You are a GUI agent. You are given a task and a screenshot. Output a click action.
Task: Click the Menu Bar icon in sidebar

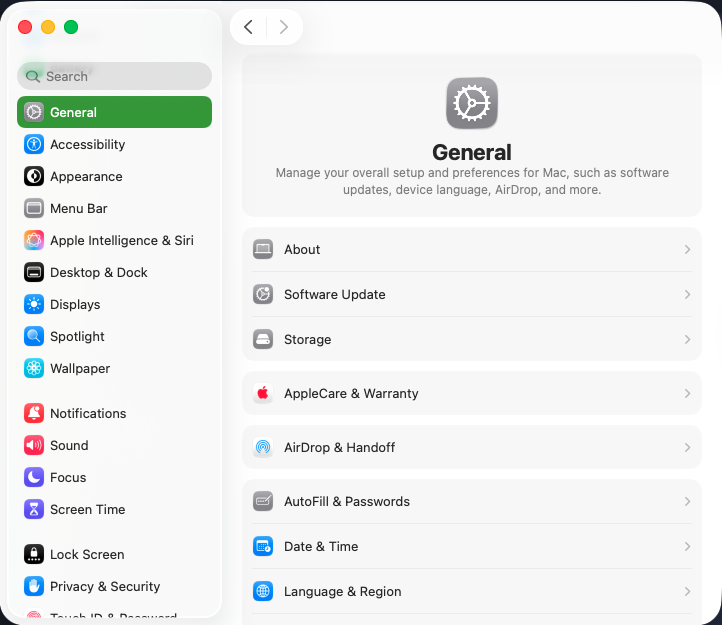point(34,208)
